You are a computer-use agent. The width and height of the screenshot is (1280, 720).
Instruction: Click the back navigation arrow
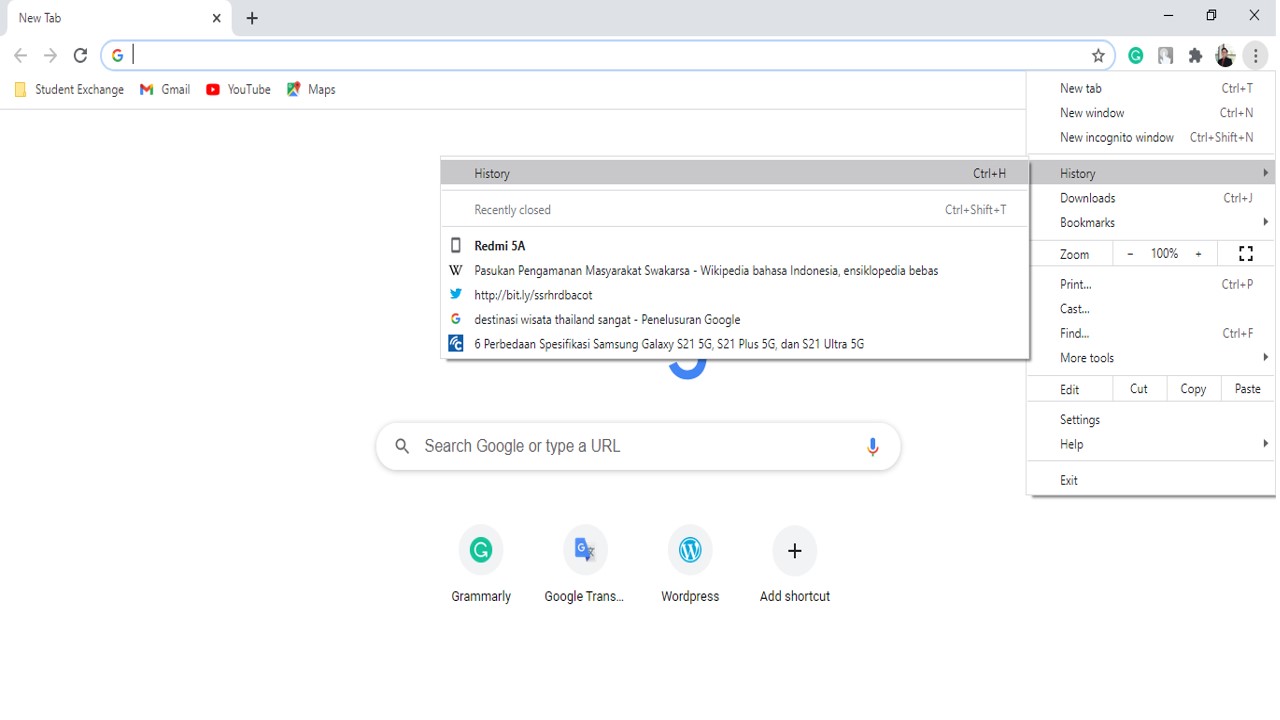20,56
